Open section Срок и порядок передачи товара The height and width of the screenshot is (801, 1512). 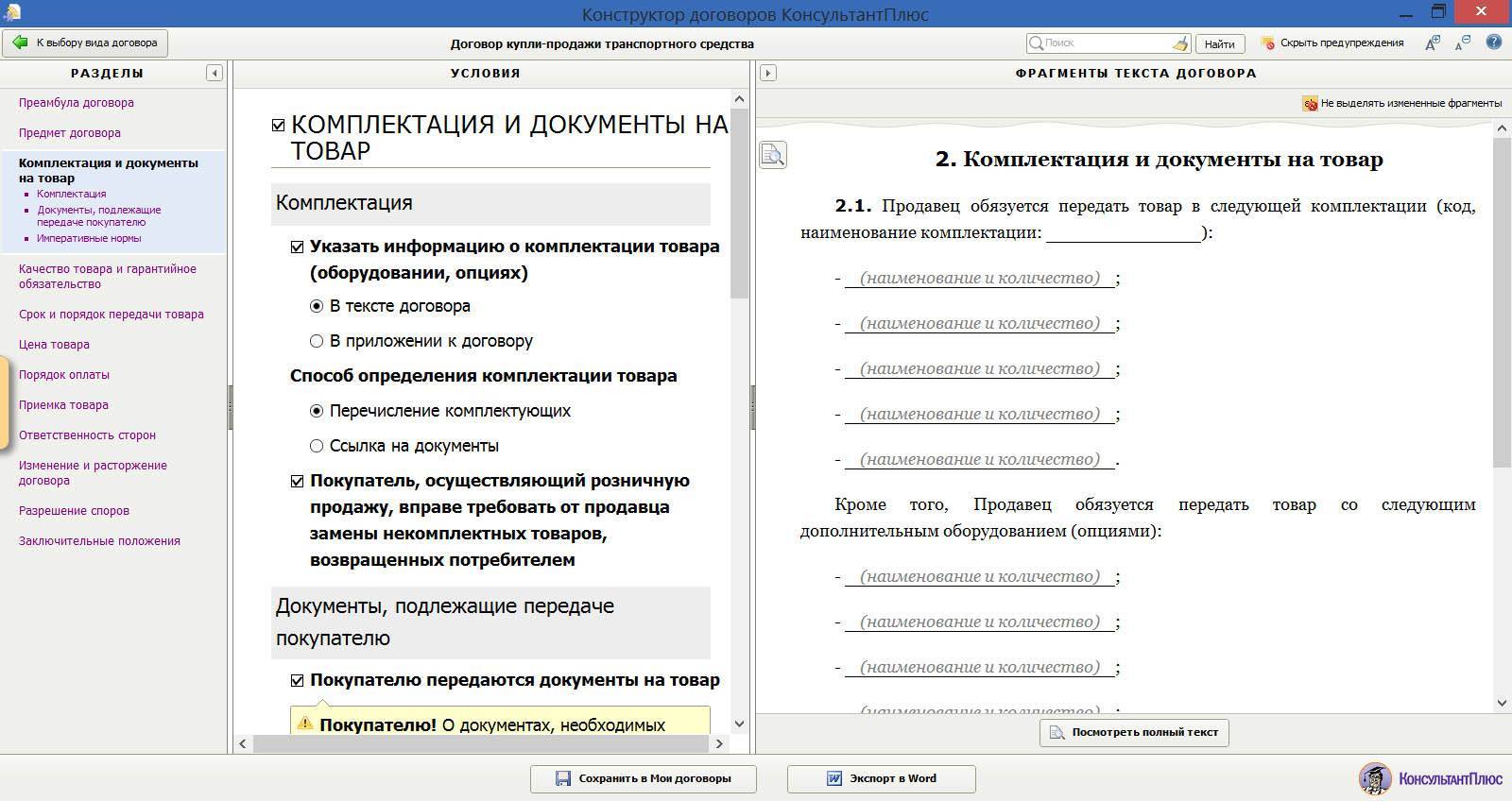tap(111, 315)
